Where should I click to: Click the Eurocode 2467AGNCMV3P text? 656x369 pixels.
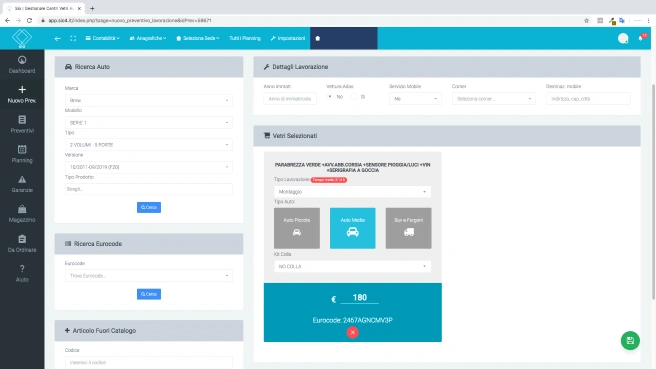(x=352, y=320)
